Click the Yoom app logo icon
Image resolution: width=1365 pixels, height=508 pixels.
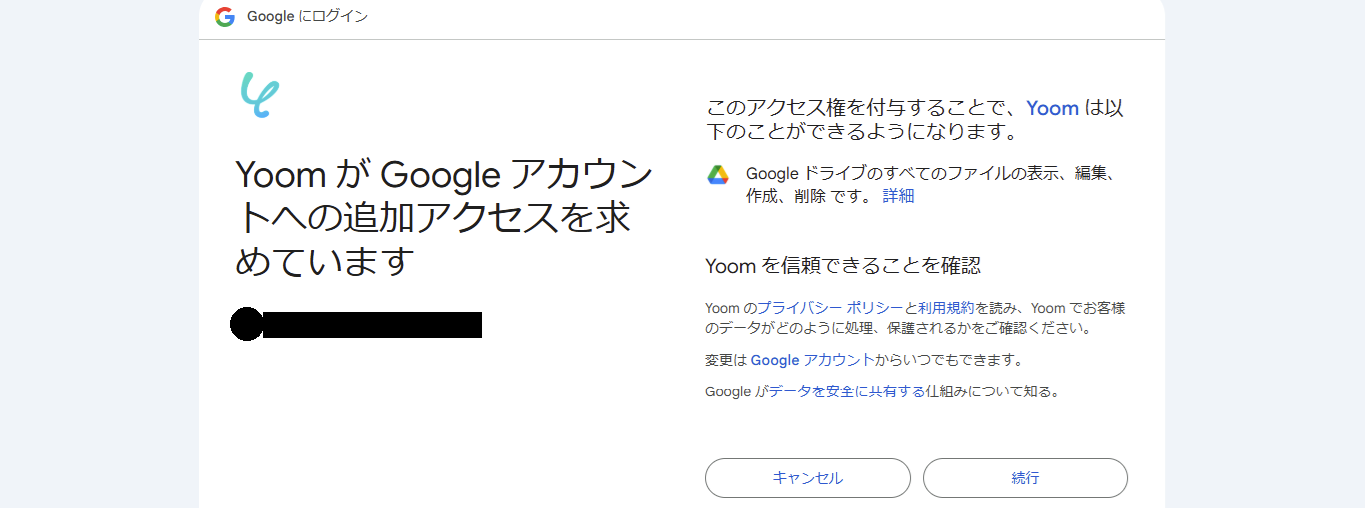pyautogui.click(x=259, y=95)
